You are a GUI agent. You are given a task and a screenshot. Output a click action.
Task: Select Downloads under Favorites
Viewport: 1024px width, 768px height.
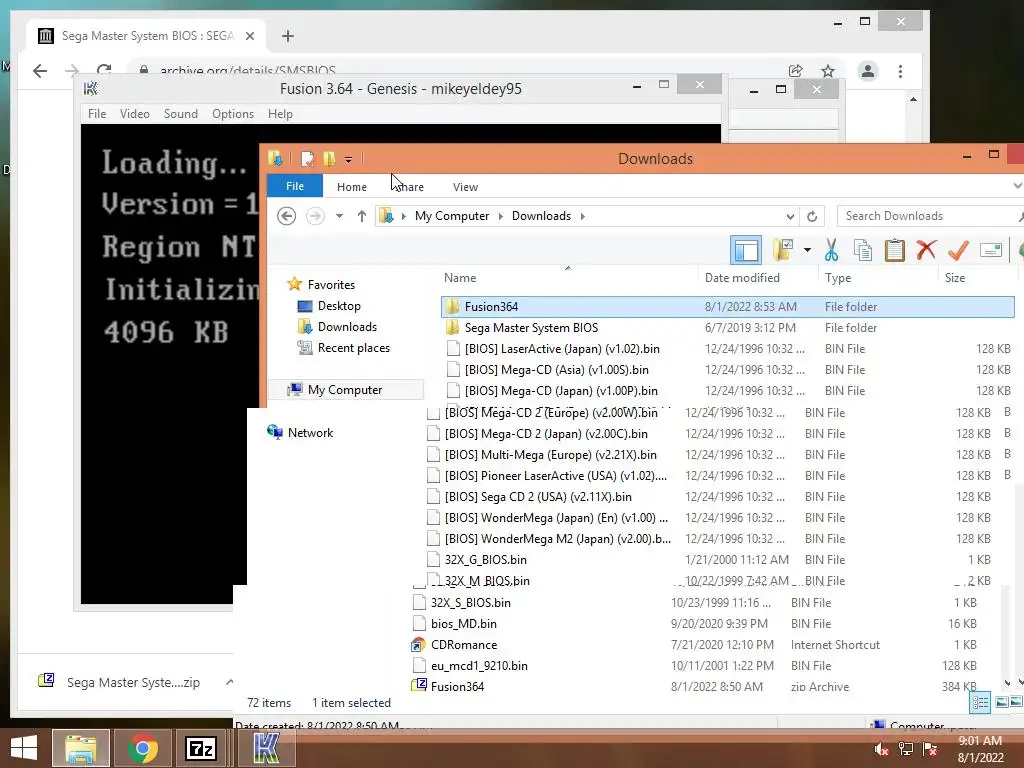pyautogui.click(x=346, y=327)
